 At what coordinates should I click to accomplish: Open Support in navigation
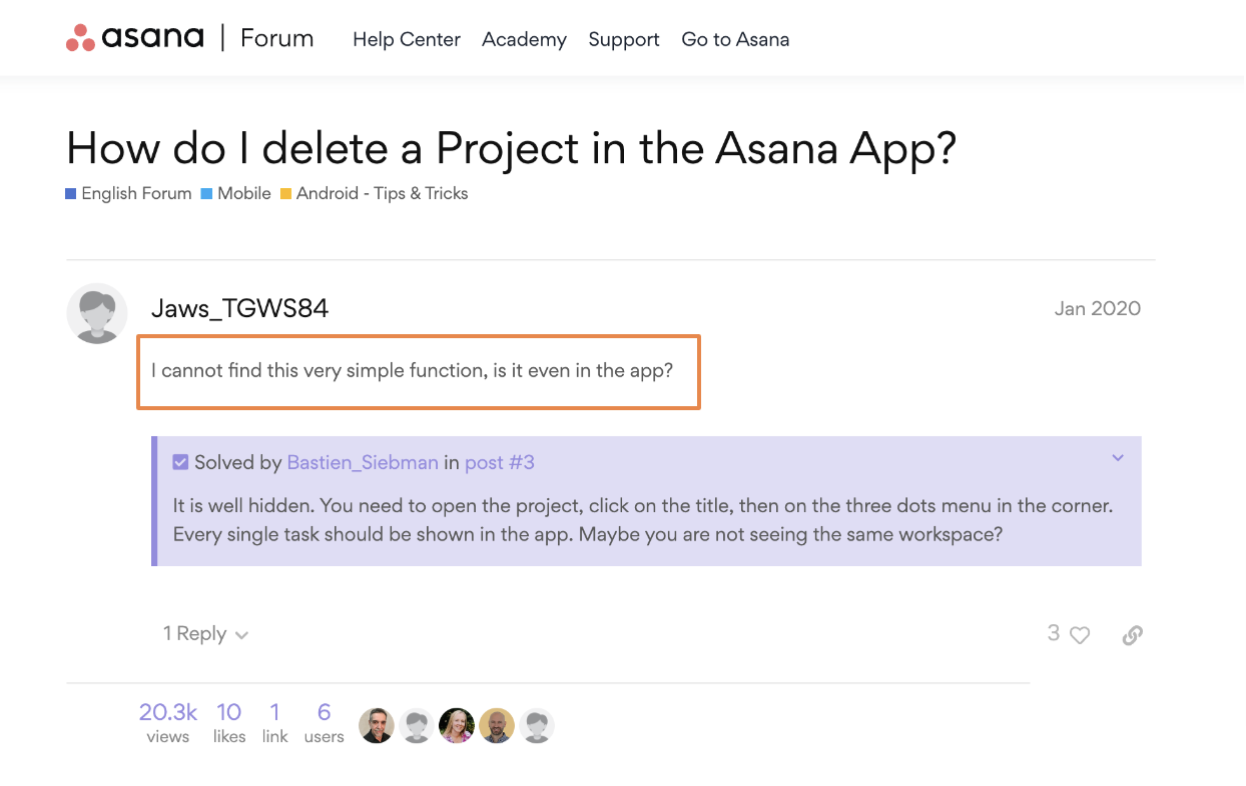click(624, 40)
